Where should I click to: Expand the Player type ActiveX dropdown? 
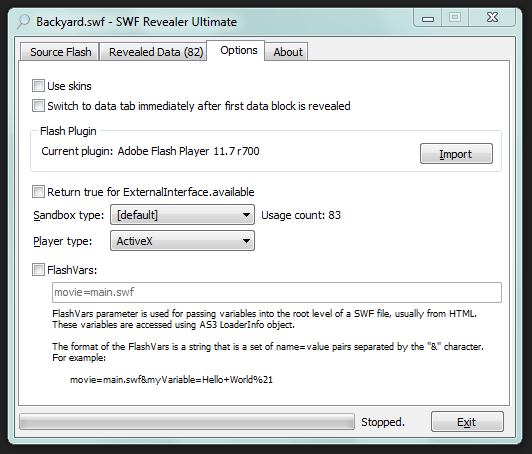(182, 241)
